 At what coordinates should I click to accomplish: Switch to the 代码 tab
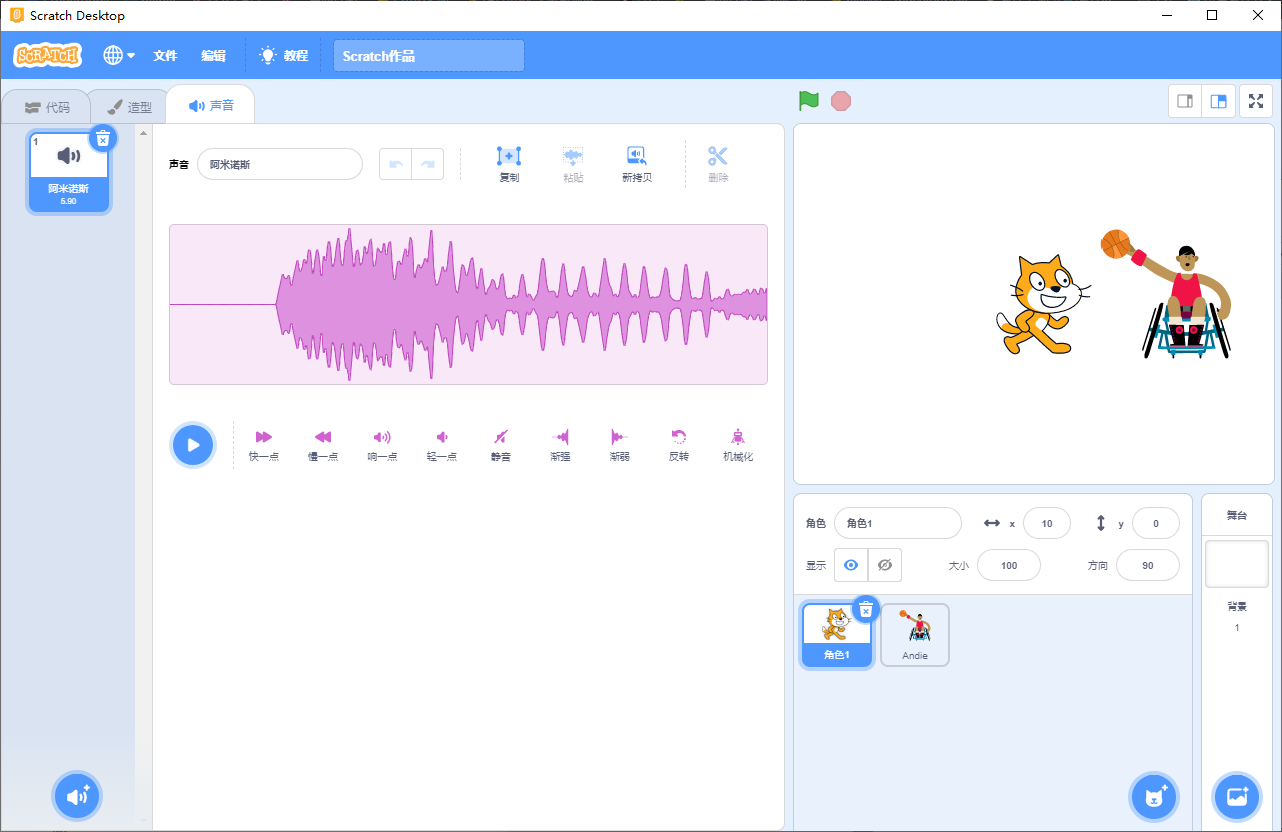point(48,107)
